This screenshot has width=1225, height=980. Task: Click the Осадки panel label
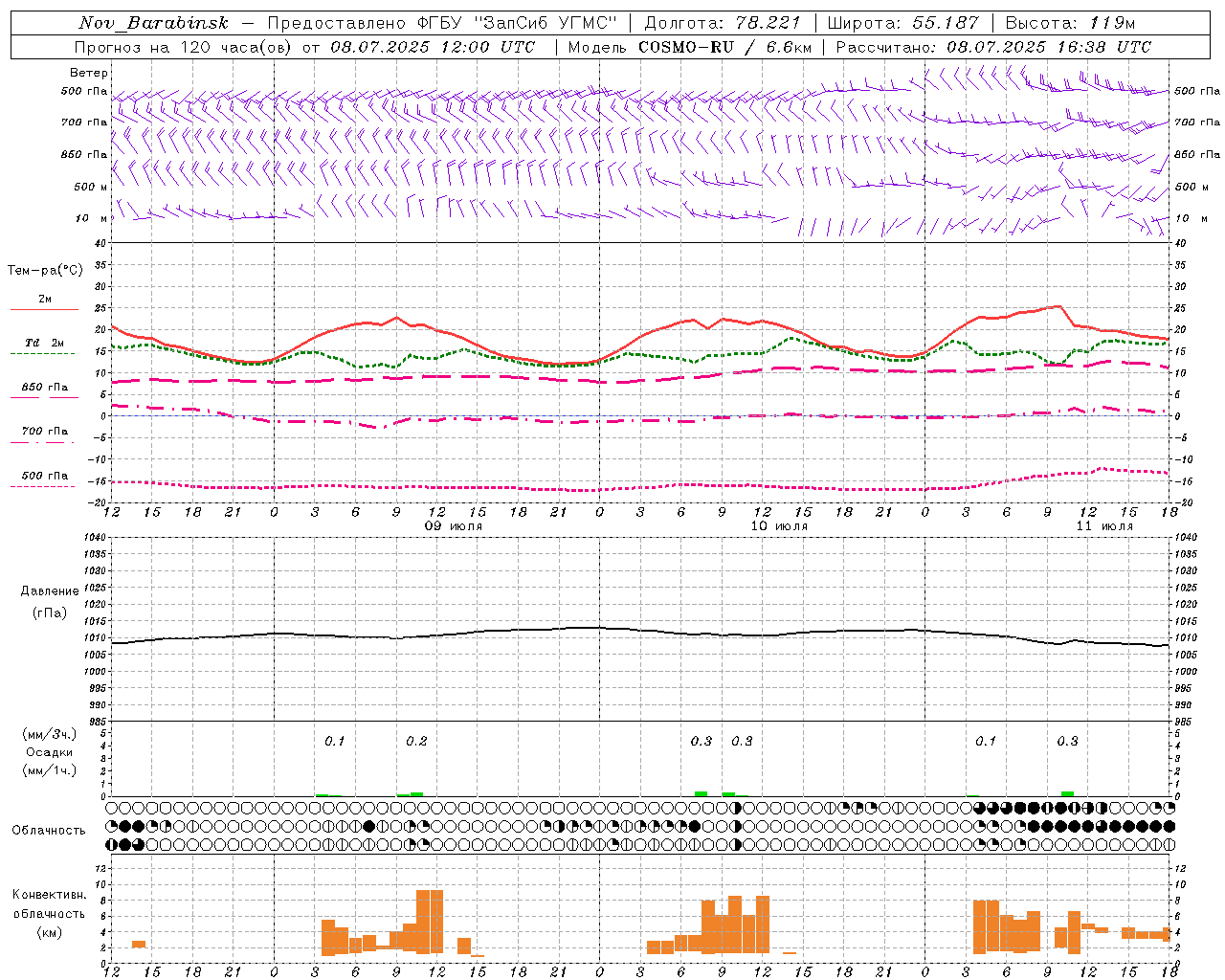coord(50,752)
